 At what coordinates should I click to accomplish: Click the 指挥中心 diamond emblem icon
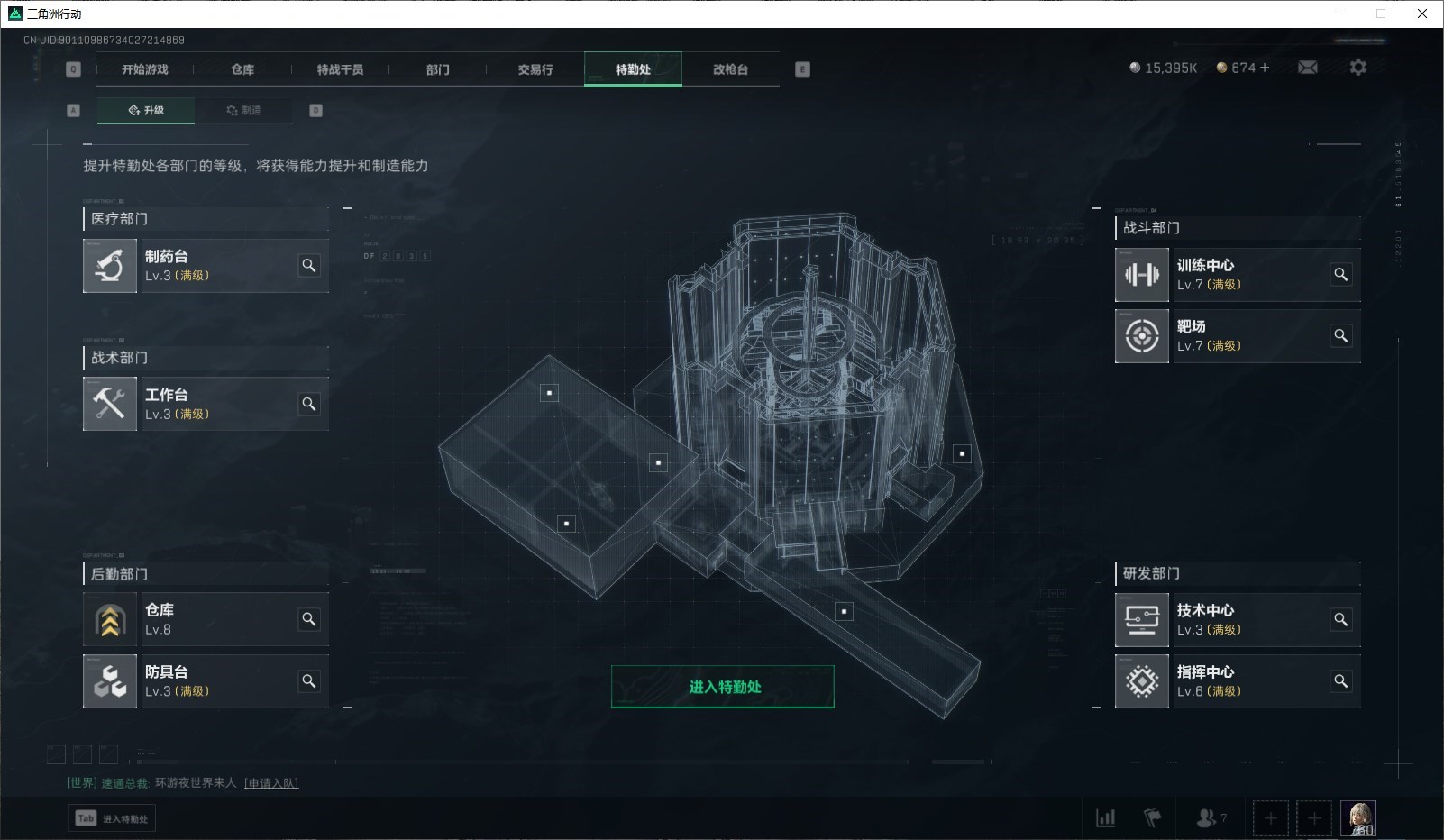coord(1142,680)
